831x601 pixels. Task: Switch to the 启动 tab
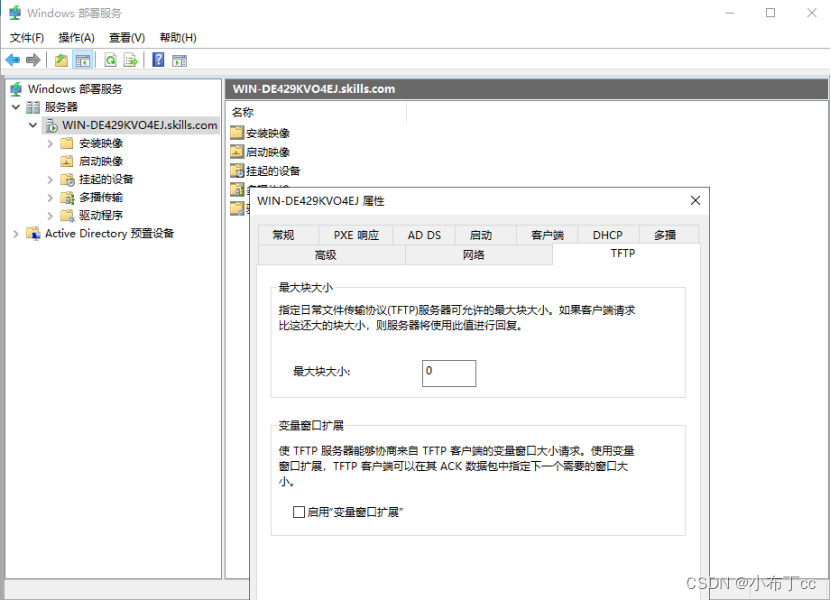pos(486,235)
